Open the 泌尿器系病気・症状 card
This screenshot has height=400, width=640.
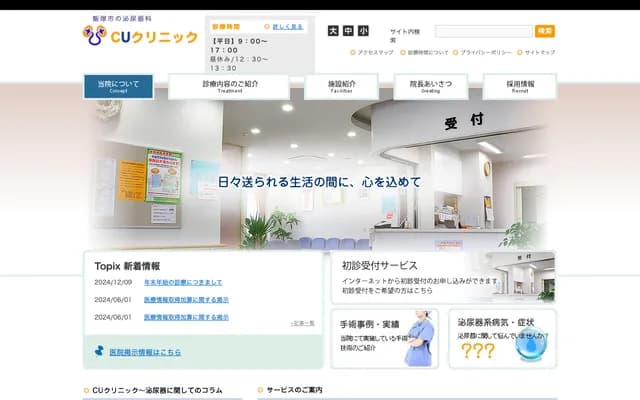coord(502,339)
